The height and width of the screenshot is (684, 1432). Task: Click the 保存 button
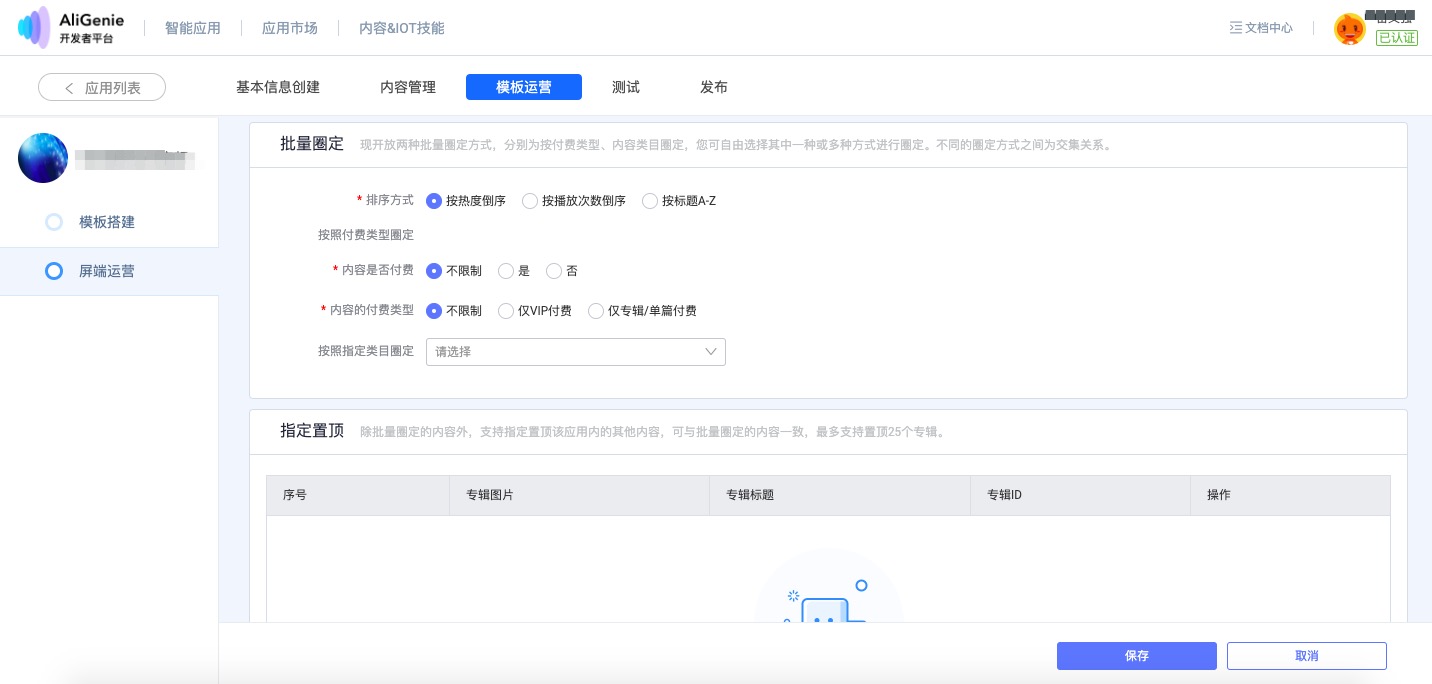tap(1137, 656)
